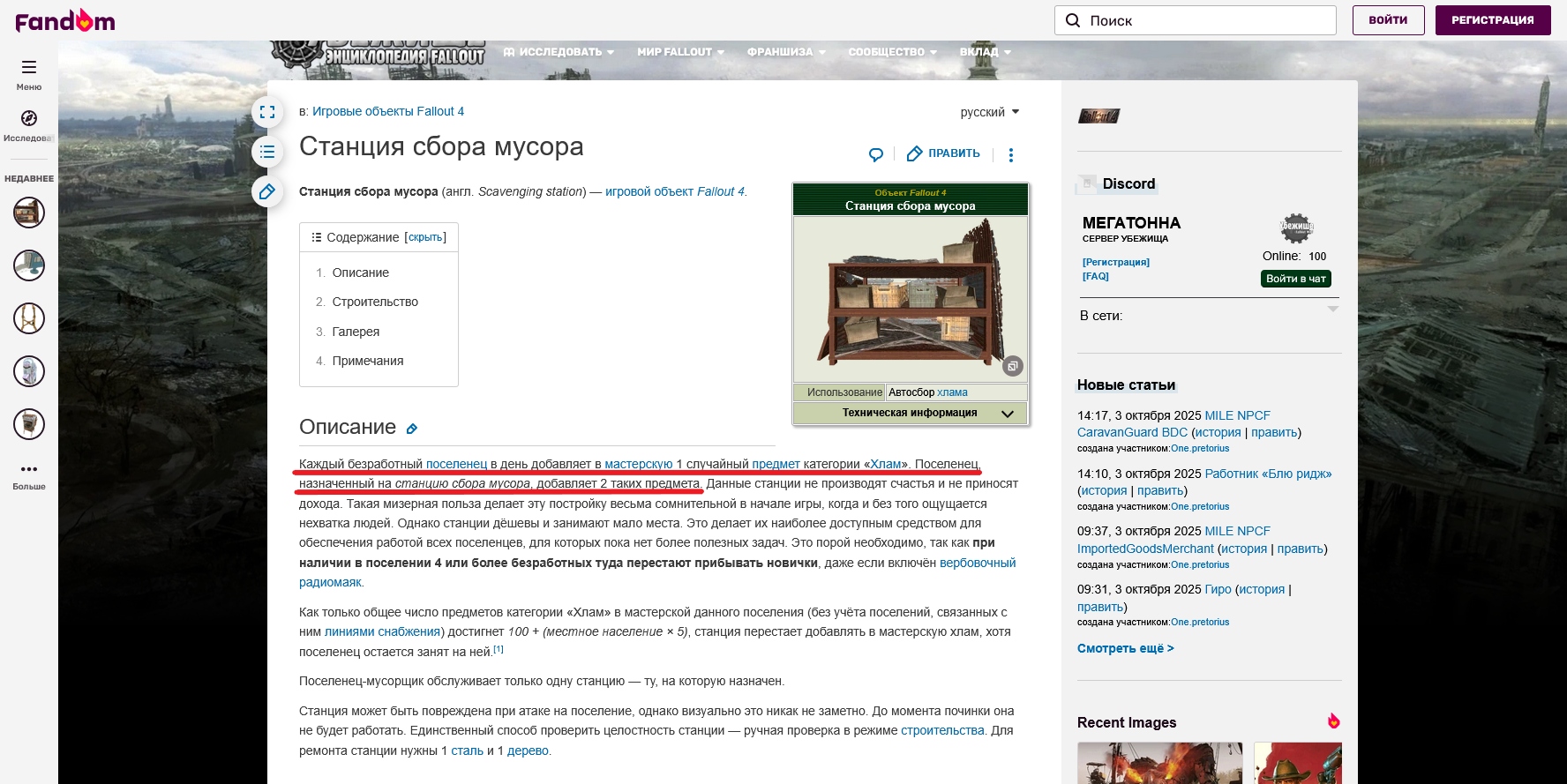This screenshot has height=784, width=1567.
Task: Click the flame icon beside Recent Images
Action: click(x=1334, y=721)
